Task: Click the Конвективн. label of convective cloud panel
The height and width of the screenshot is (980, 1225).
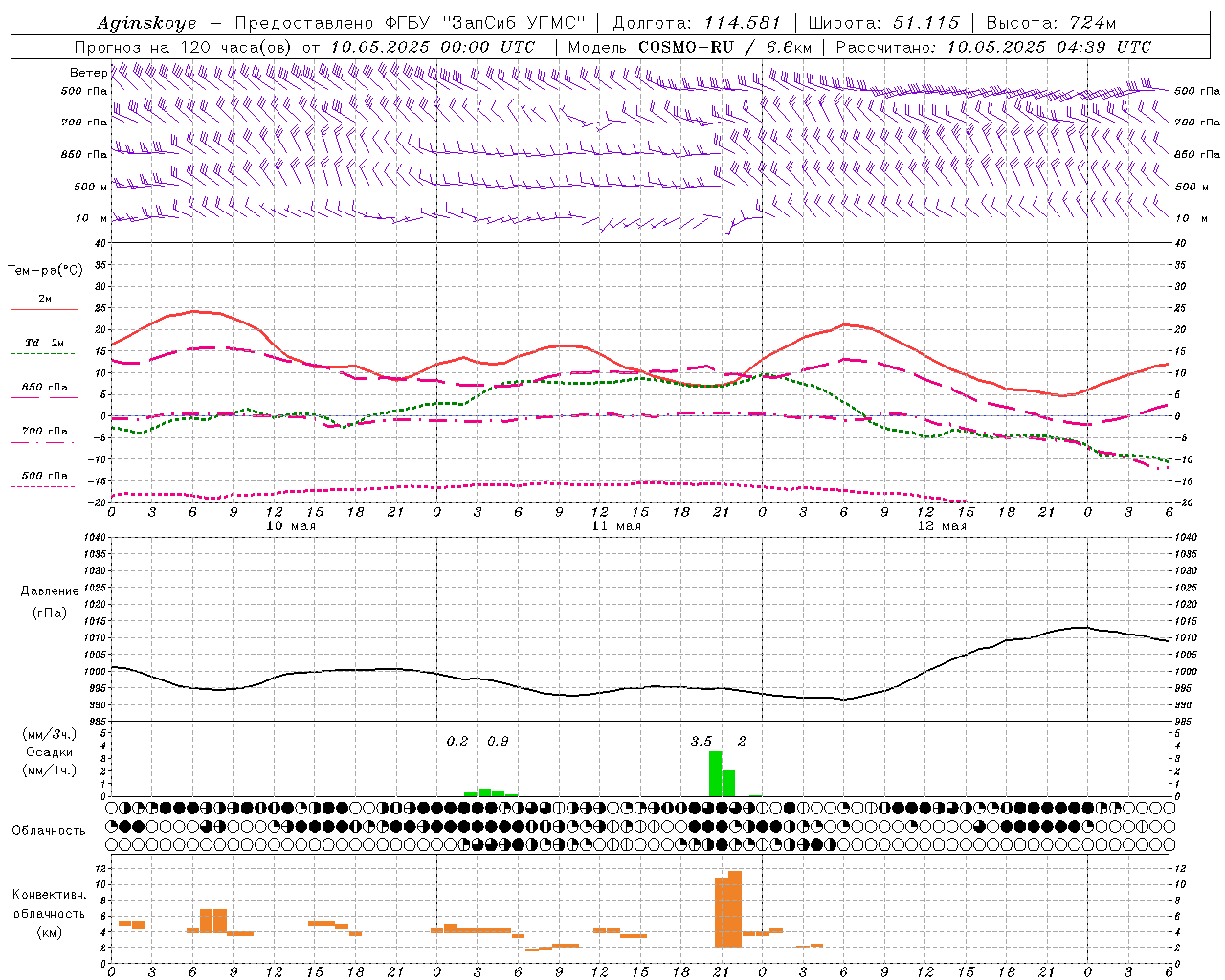Action: tap(50, 895)
